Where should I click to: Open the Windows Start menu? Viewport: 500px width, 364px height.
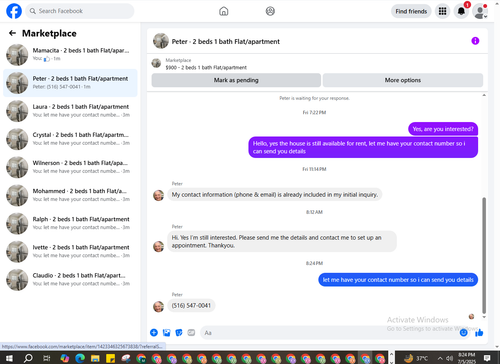pos(9,358)
